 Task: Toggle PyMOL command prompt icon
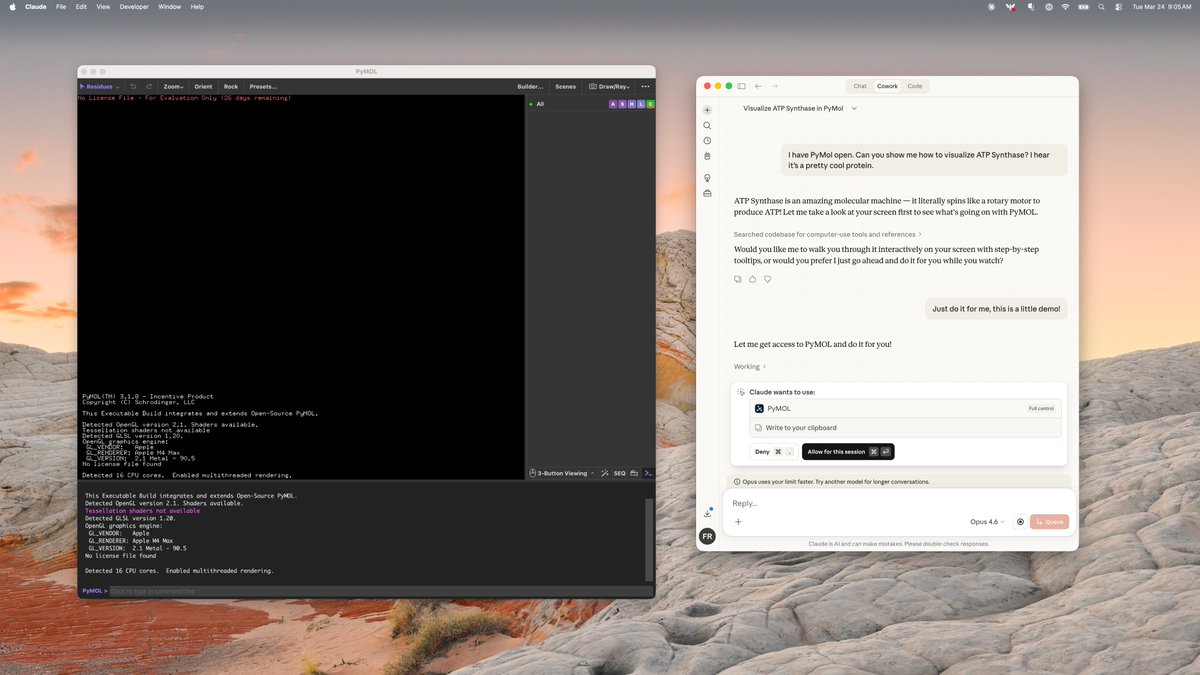coord(648,473)
